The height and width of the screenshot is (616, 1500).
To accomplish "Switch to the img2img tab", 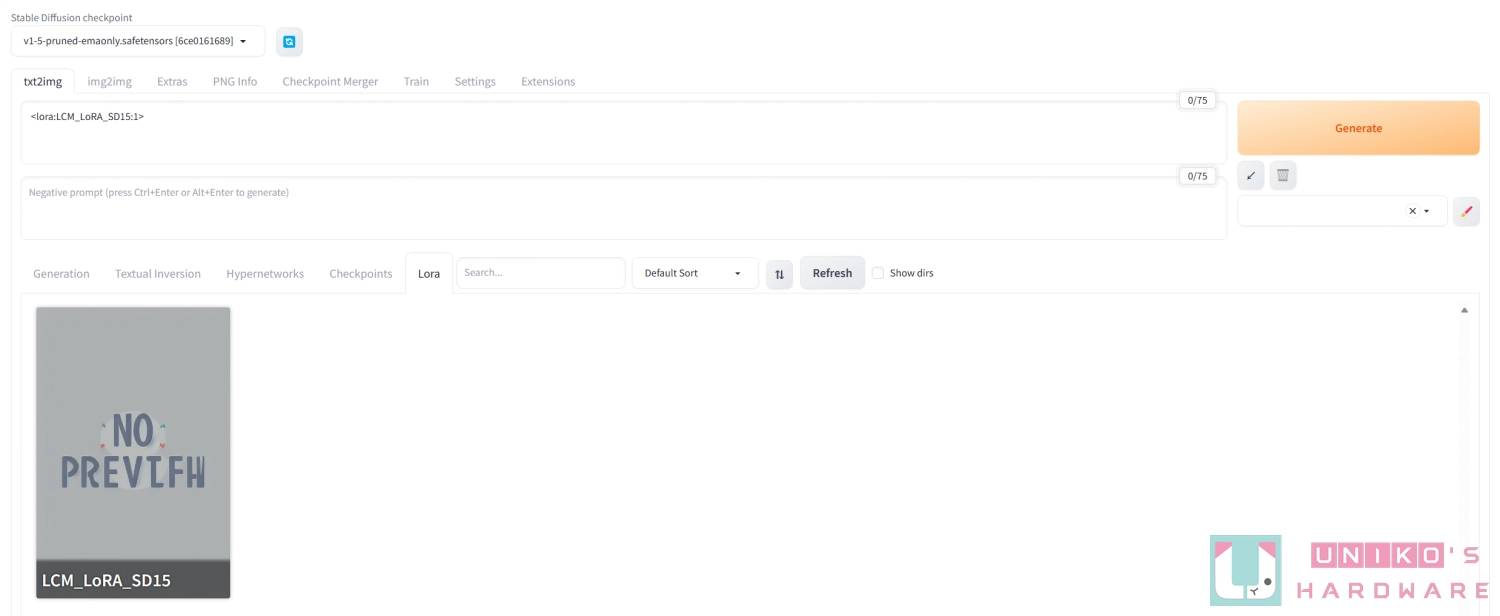I will pyautogui.click(x=109, y=81).
